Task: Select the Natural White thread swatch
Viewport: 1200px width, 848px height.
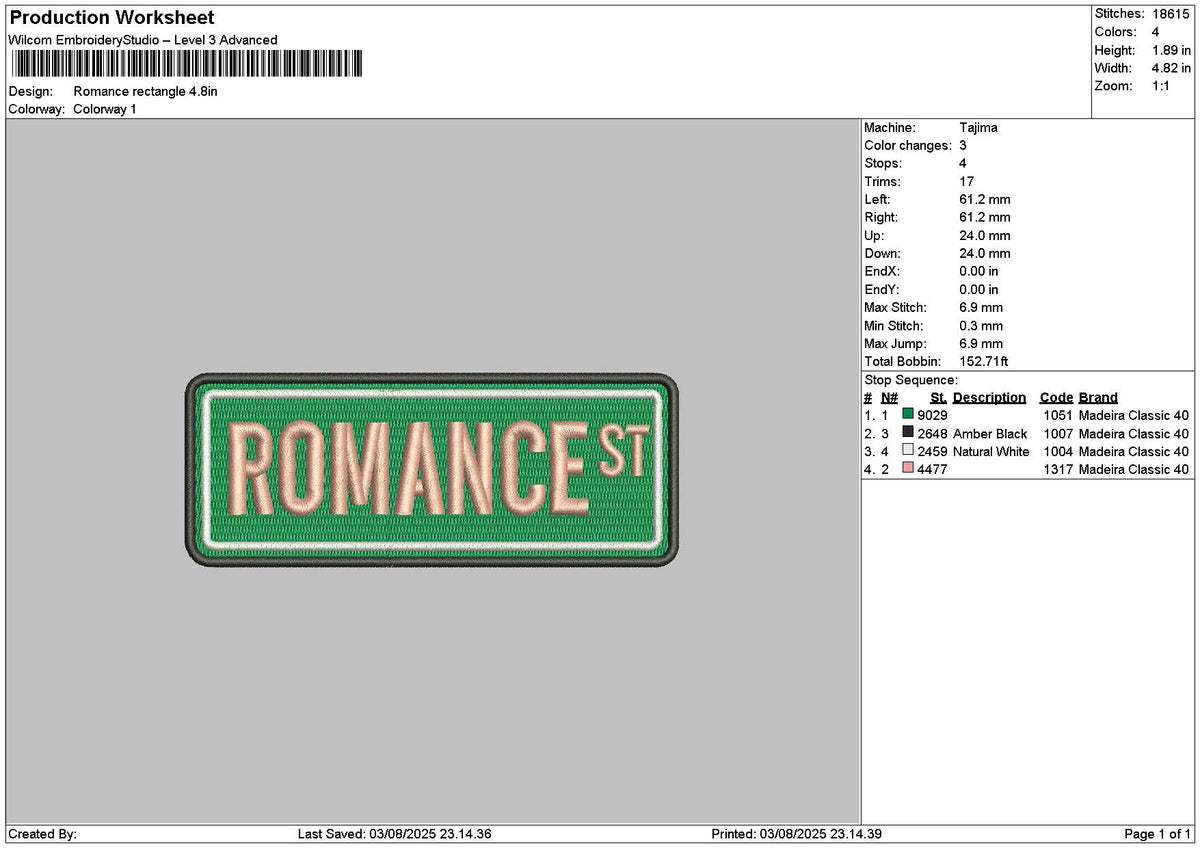Action: (x=908, y=450)
